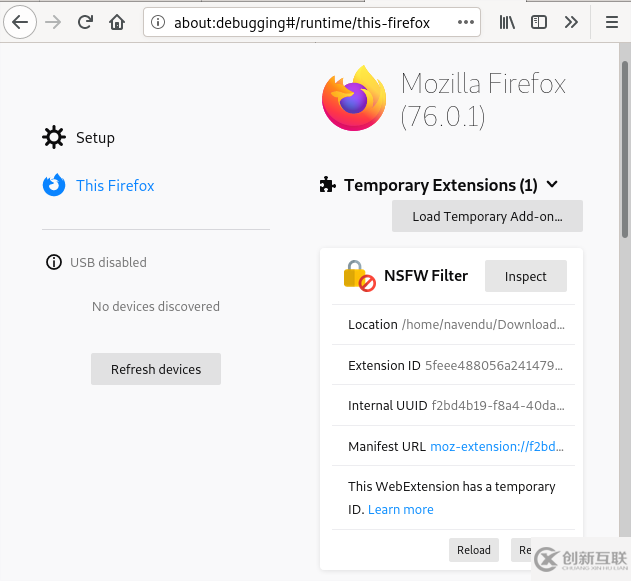Click the No devices discovered message

coord(156,306)
